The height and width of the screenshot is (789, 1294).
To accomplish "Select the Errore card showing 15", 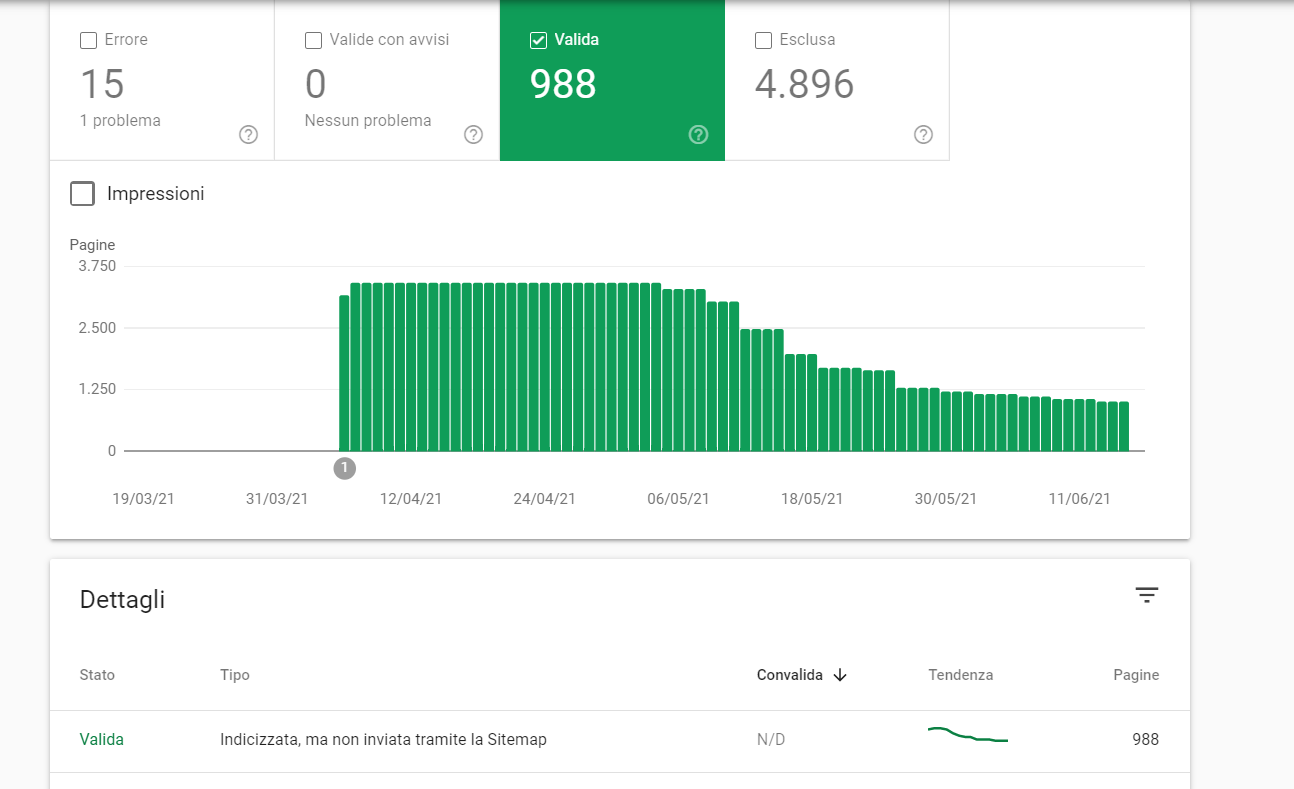I will tap(162, 80).
